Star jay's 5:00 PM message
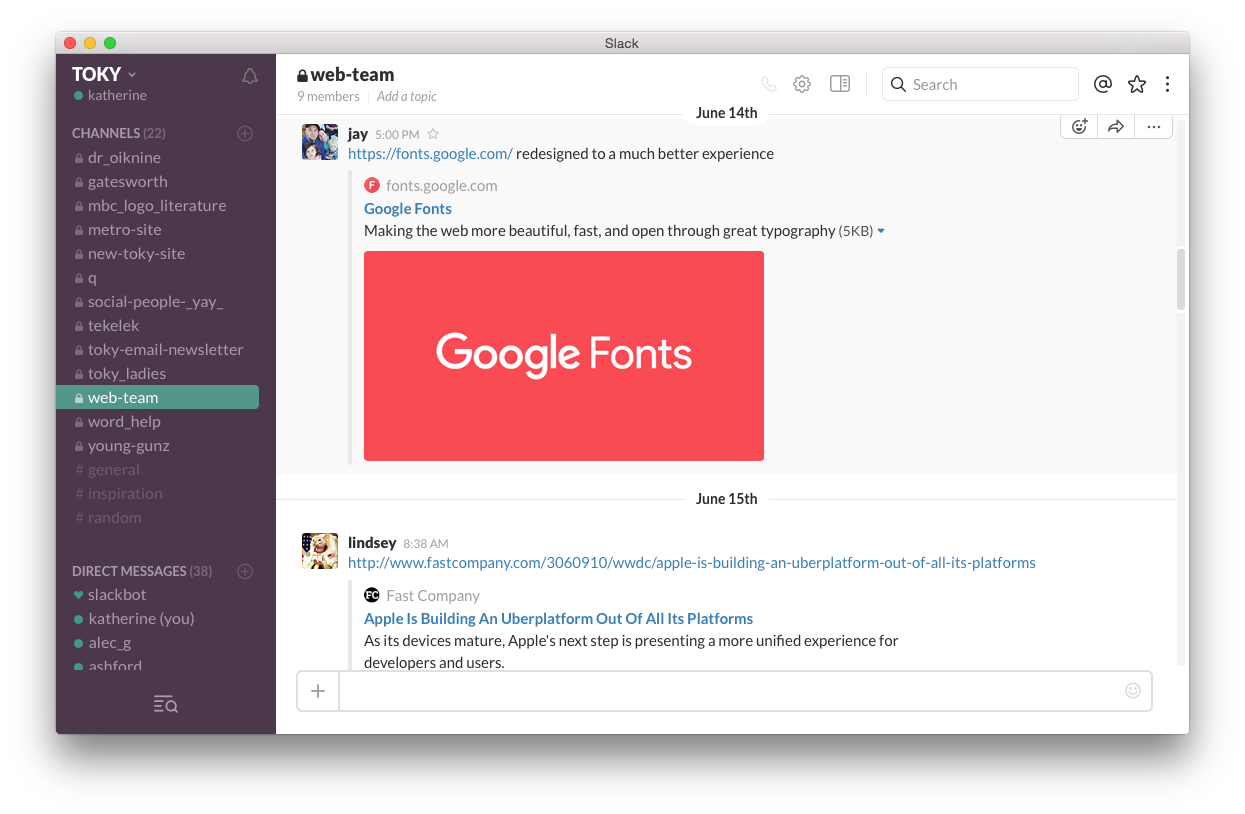 (433, 134)
